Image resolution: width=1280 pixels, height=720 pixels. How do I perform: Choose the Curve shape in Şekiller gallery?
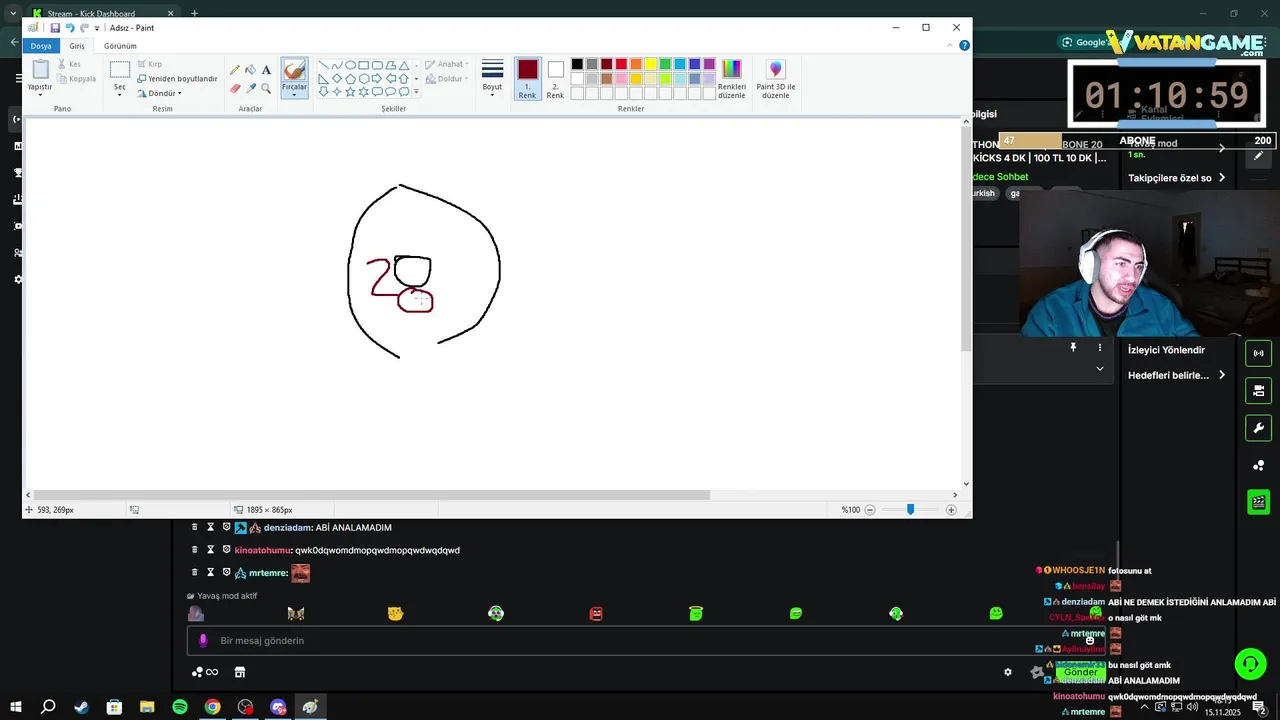[337, 65]
